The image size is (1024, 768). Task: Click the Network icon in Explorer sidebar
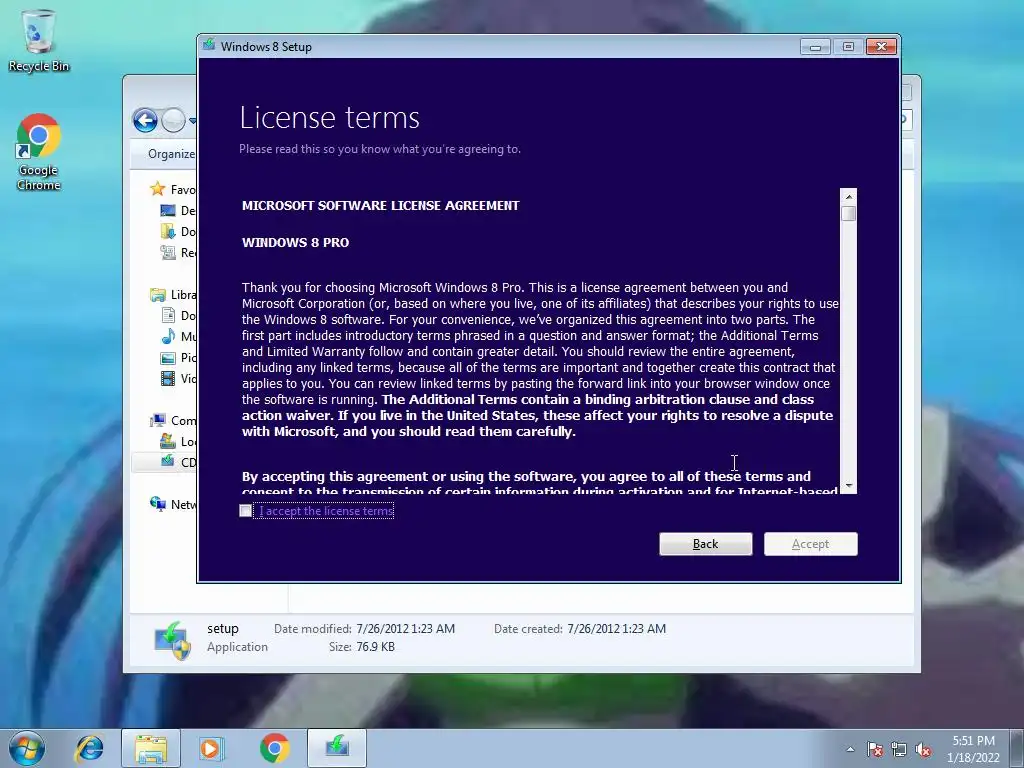click(157, 504)
